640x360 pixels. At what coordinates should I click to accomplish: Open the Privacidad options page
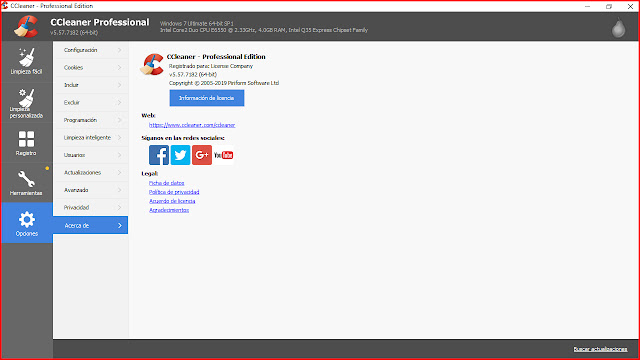click(91, 208)
